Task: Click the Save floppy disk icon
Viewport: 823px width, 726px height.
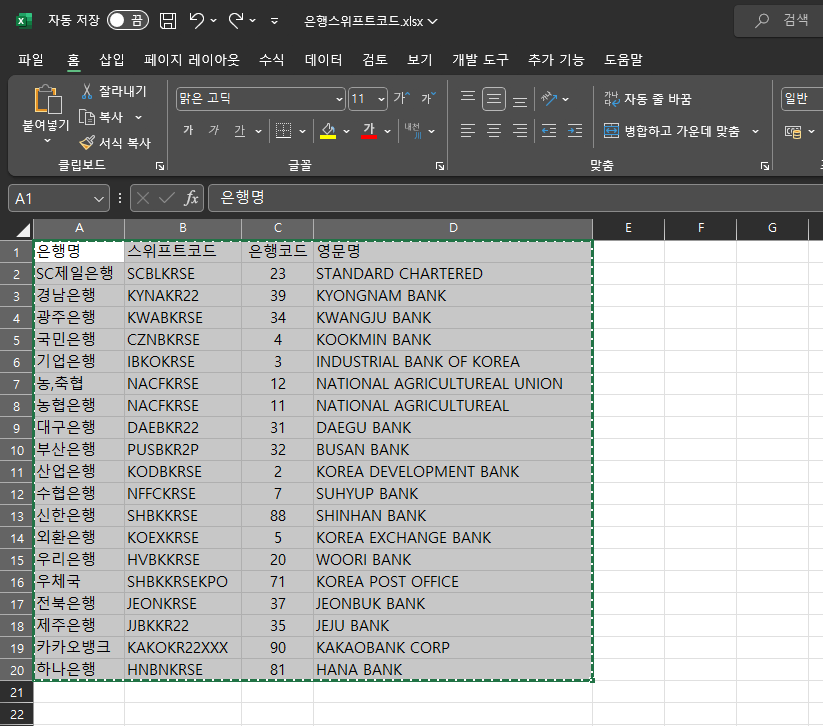Action: 168,21
